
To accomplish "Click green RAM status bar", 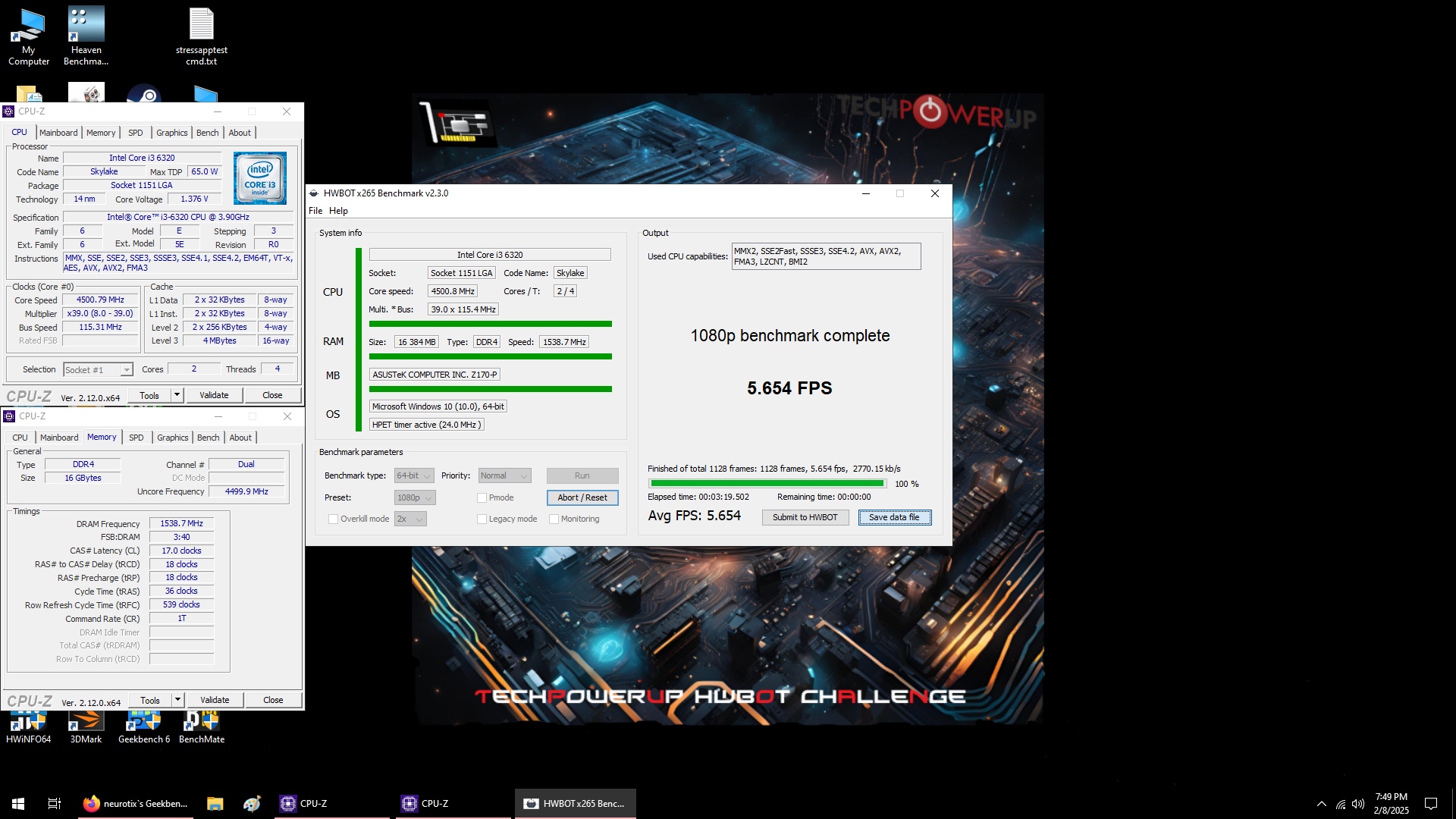I will [490, 356].
